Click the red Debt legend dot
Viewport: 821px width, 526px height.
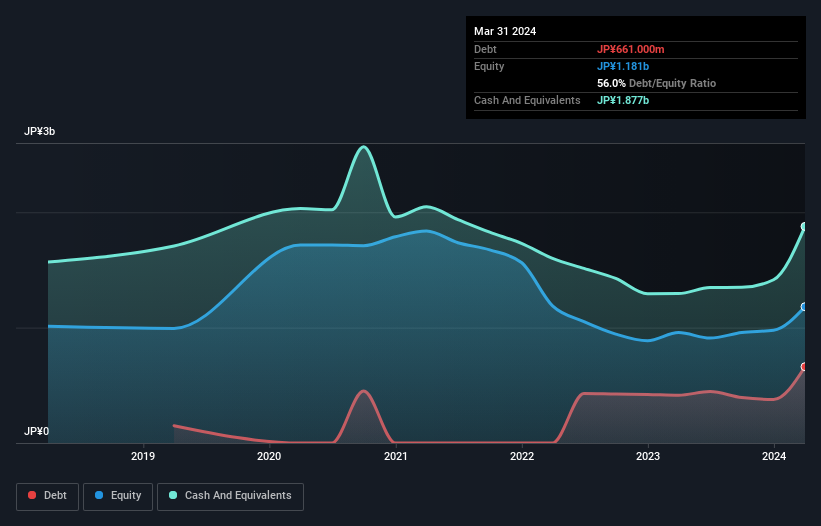(x=32, y=495)
